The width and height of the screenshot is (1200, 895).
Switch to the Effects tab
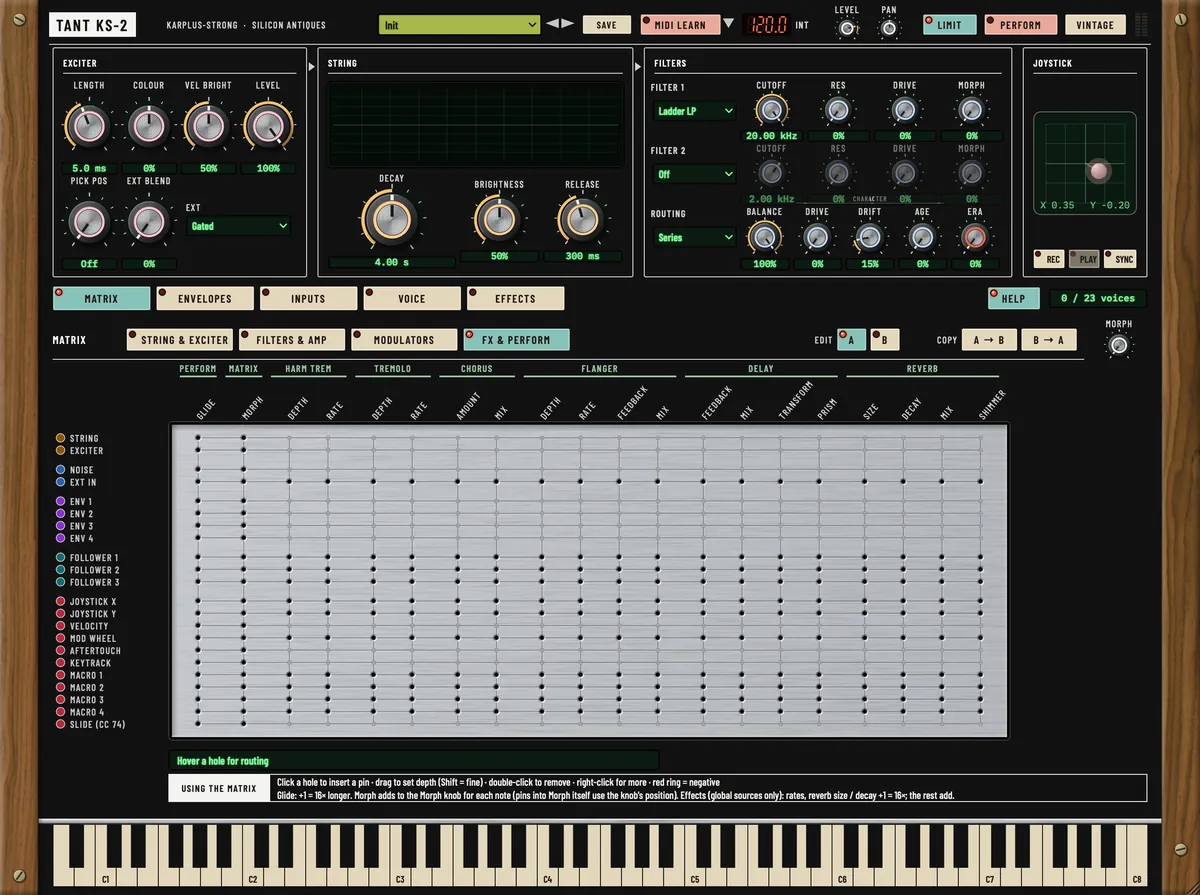pos(515,298)
